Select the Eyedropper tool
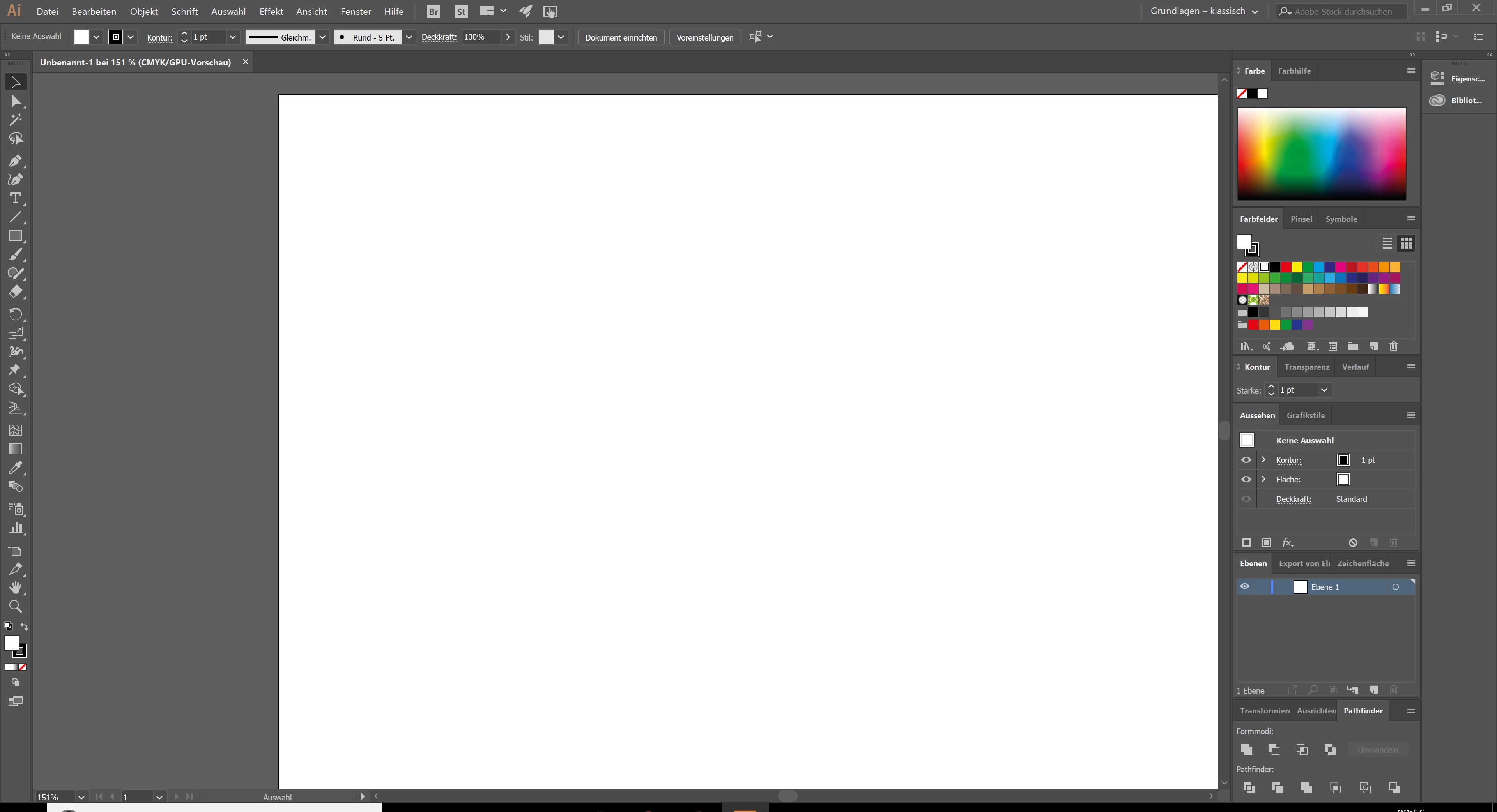This screenshot has width=1497, height=812. tap(15, 468)
